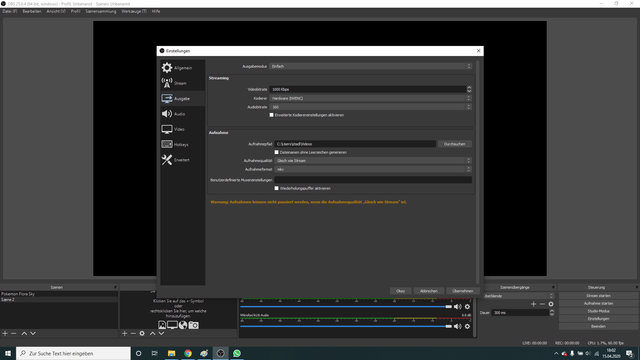This screenshot has height=360, width=640.
Task: Click the Übernehmen button
Action: point(462,291)
